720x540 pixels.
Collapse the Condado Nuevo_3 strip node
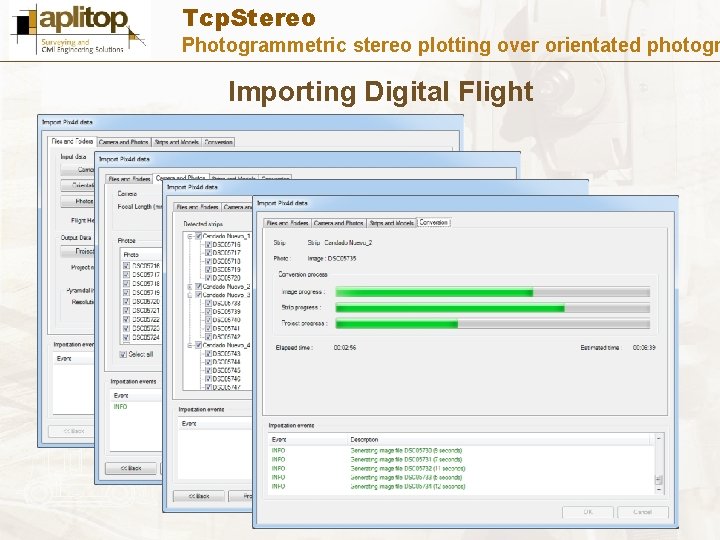click(x=190, y=295)
